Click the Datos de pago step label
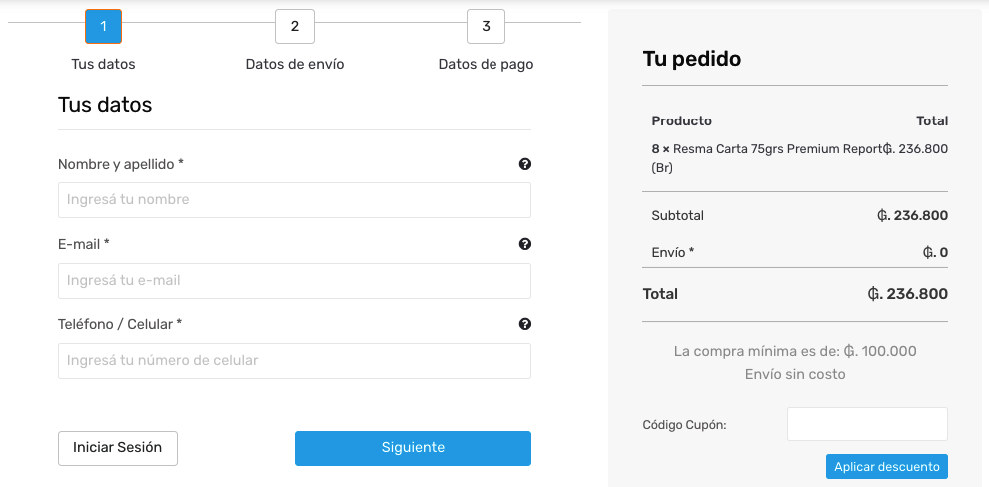 (x=486, y=64)
